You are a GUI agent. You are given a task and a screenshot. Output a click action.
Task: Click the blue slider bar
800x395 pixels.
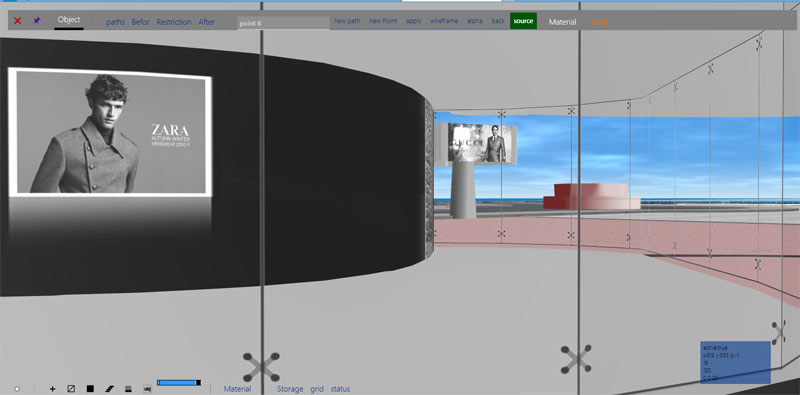[179, 382]
